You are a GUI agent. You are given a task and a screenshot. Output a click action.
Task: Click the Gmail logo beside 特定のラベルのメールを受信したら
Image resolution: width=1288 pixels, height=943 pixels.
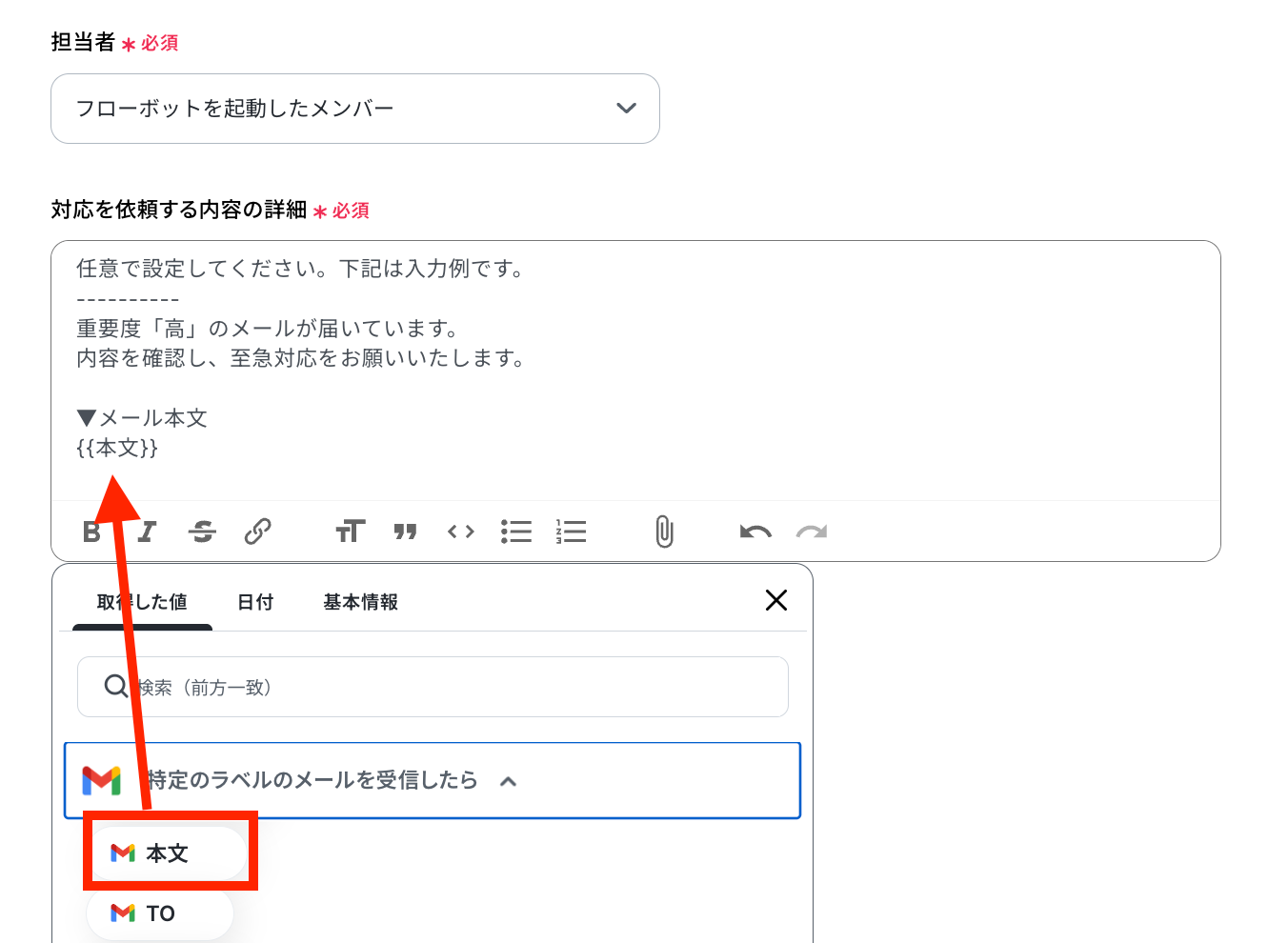coord(102,781)
